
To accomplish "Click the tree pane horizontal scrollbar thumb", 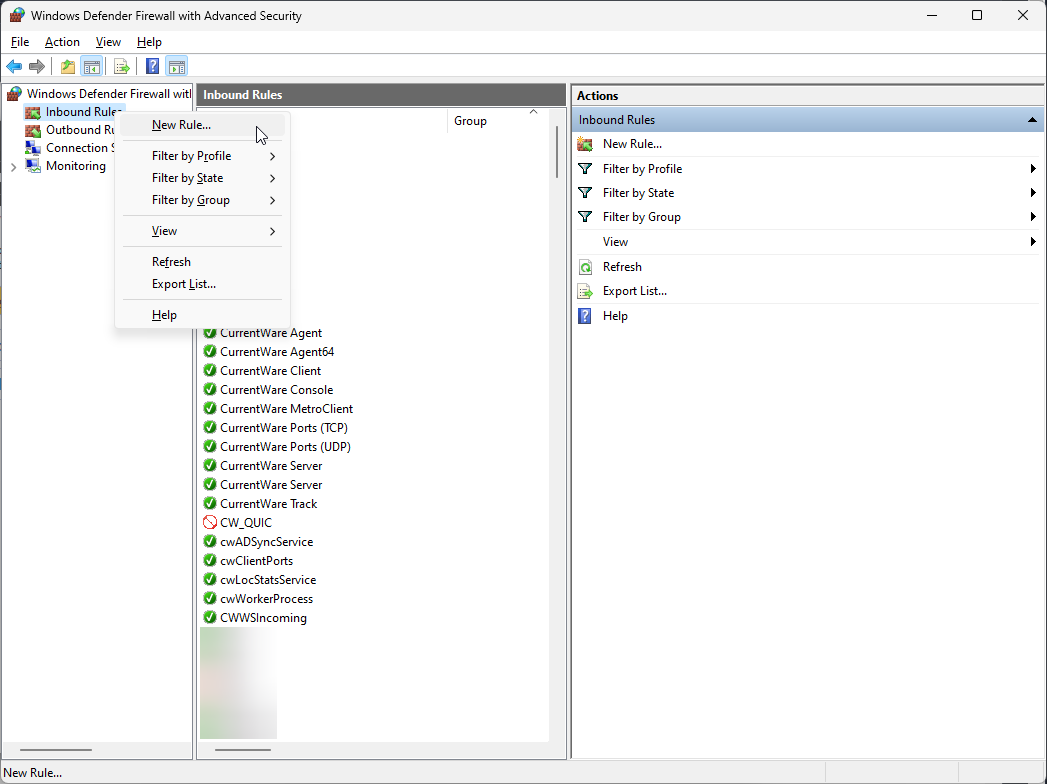I will pos(56,750).
